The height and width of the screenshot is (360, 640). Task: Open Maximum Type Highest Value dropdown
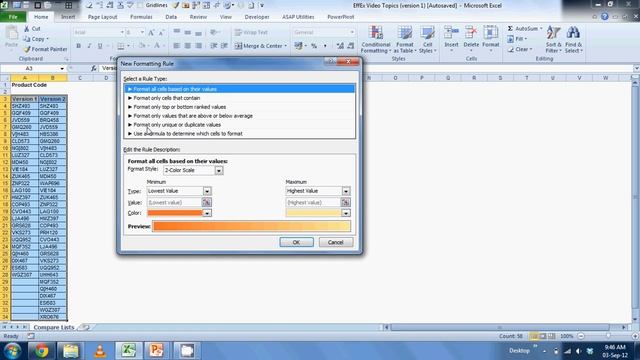click(346, 191)
